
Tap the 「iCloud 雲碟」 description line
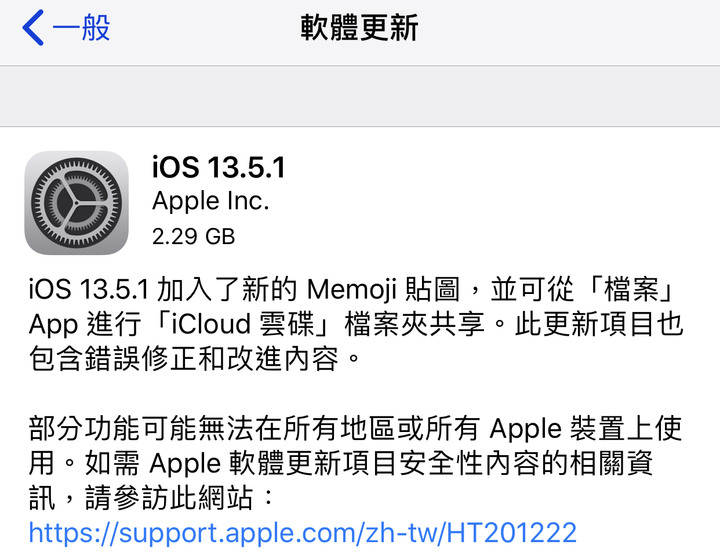356,324
